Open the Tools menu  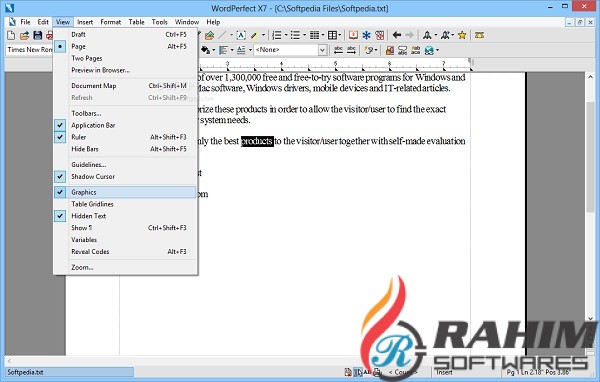[x=160, y=22]
